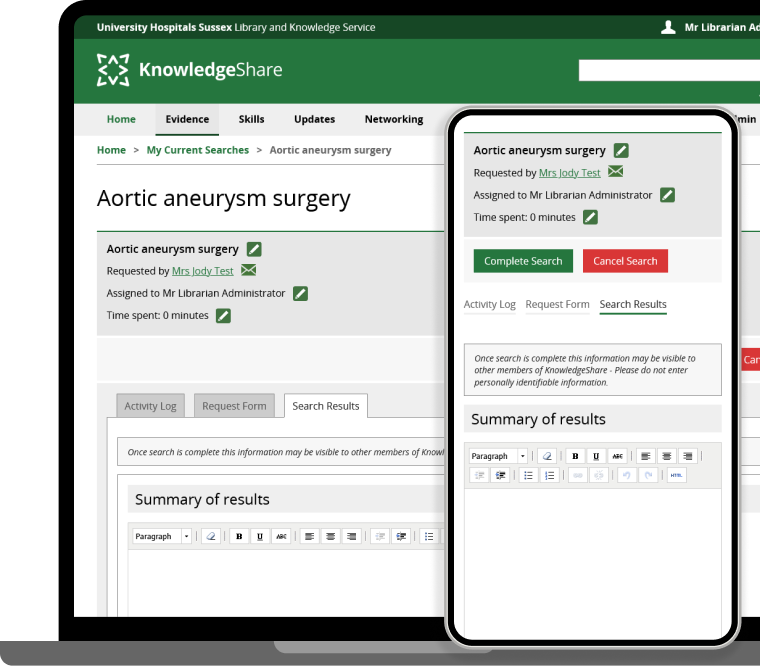This screenshot has width=760, height=666.
Task: Open Paragraph format dropdown in laptop editor
Action: (162, 537)
